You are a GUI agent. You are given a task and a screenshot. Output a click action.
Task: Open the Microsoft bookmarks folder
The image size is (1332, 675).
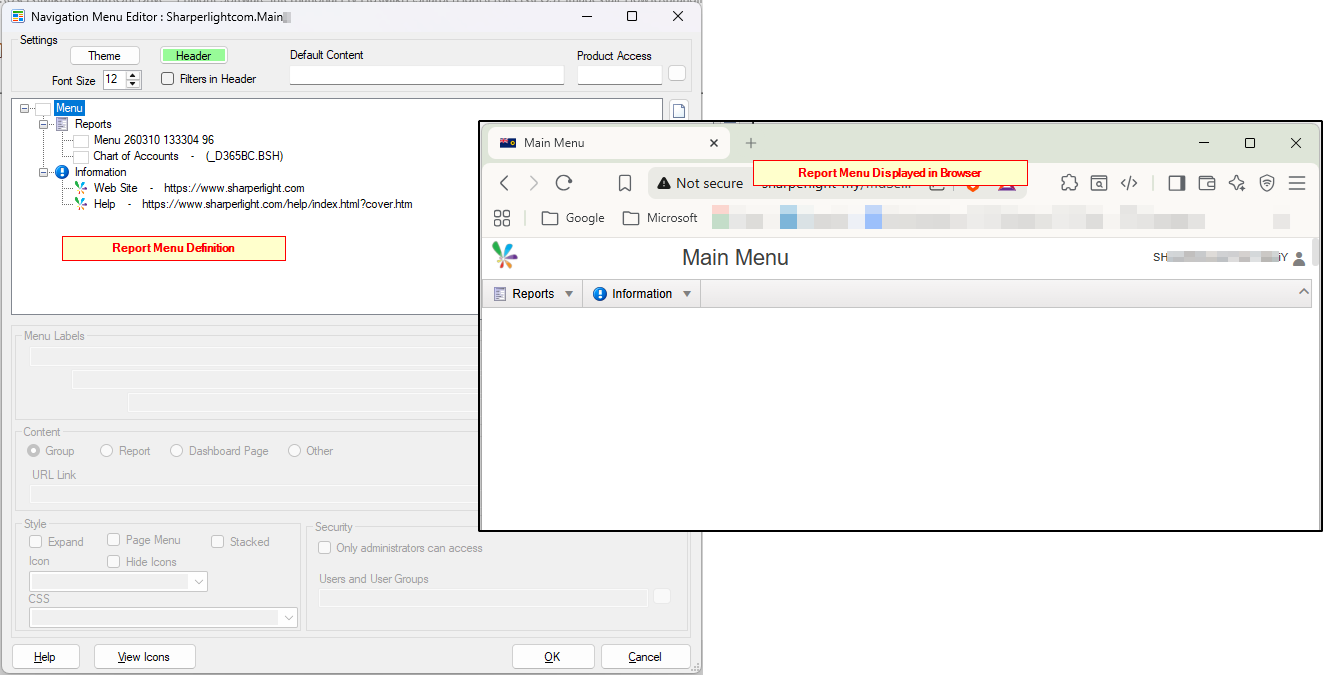[660, 218]
